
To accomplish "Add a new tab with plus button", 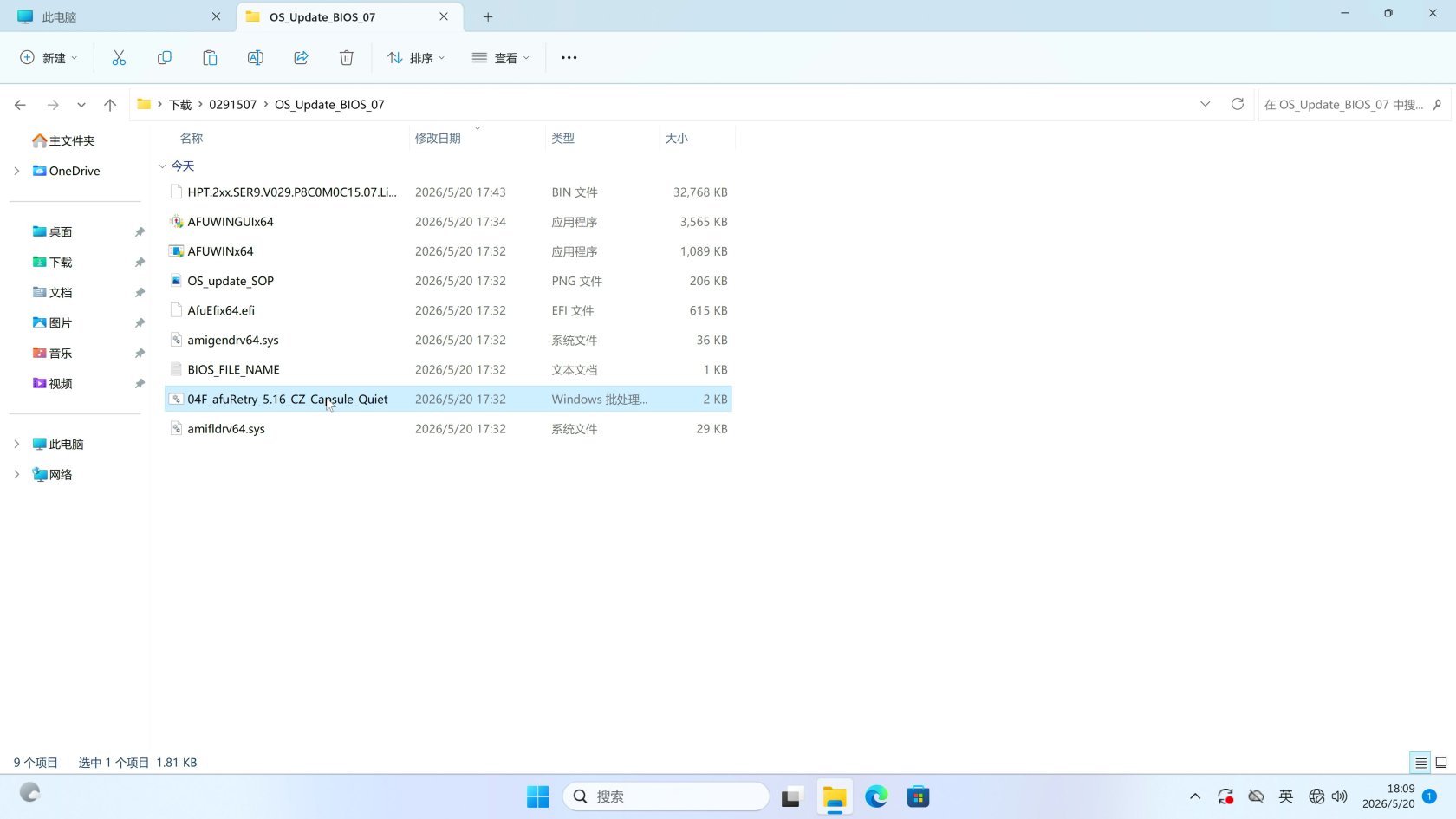I will [488, 16].
